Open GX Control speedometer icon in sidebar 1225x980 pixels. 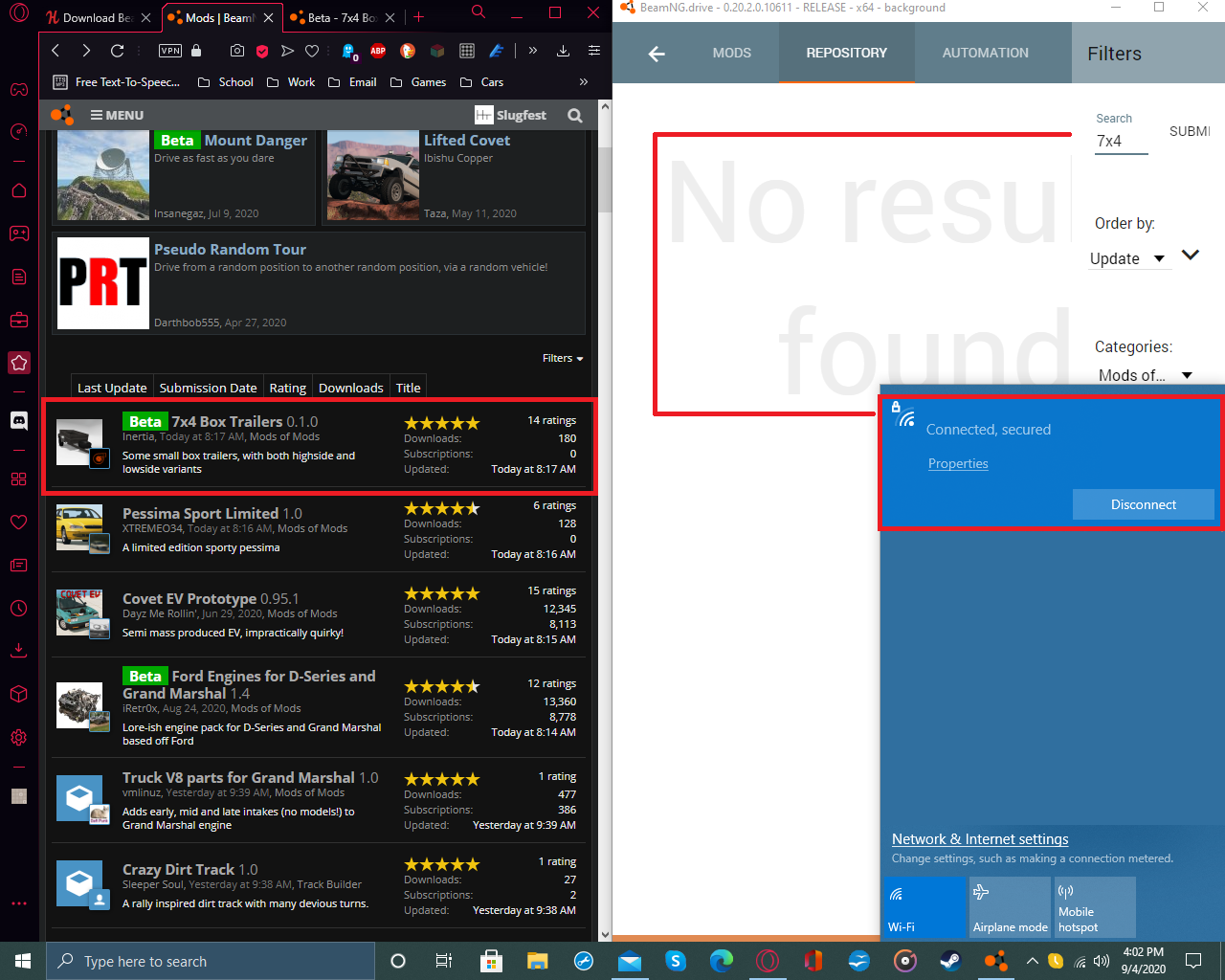pyautogui.click(x=19, y=132)
